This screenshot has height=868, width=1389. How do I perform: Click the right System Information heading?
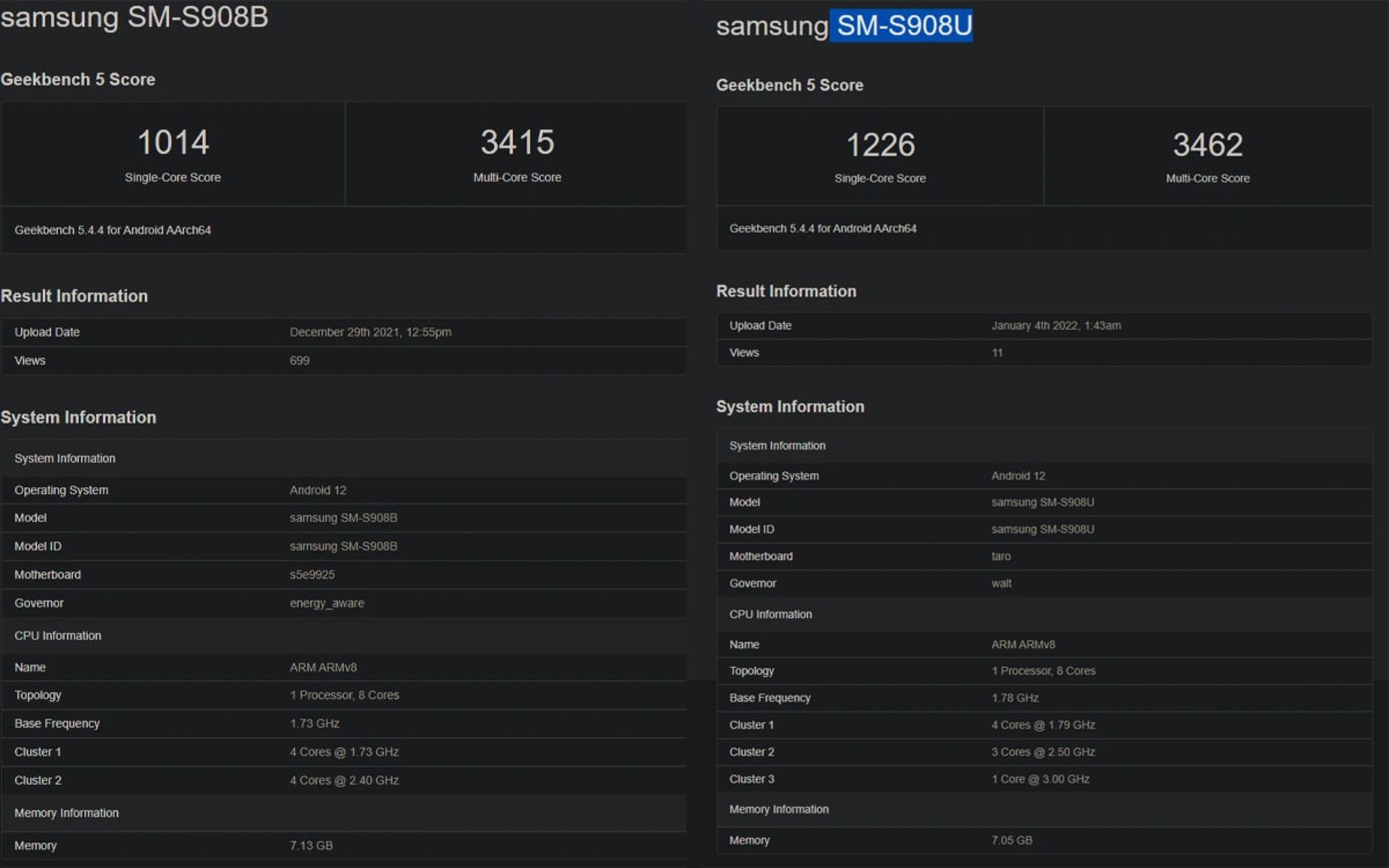(790, 407)
